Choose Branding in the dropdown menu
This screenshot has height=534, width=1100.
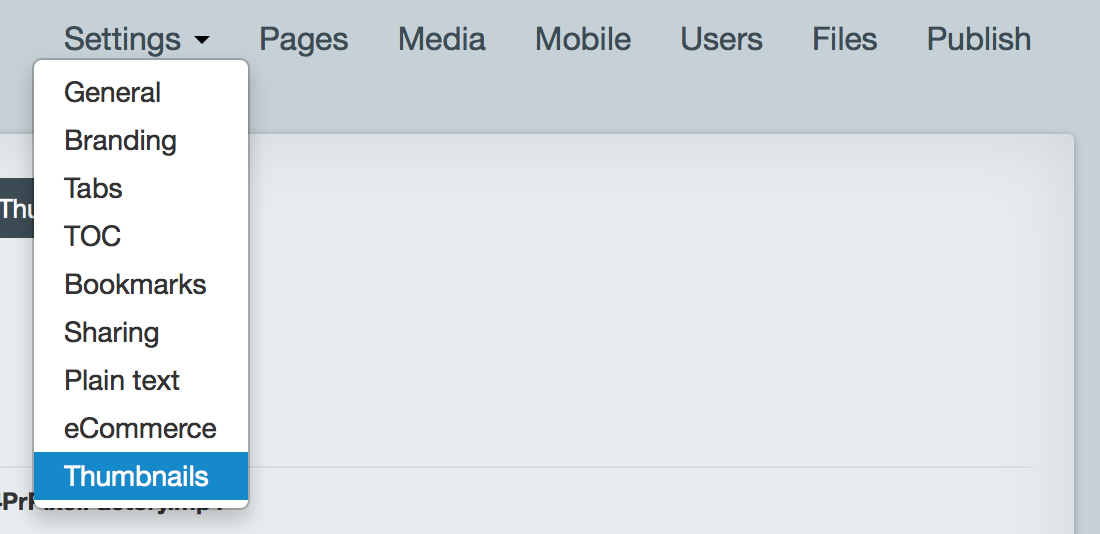[x=141, y=140]
